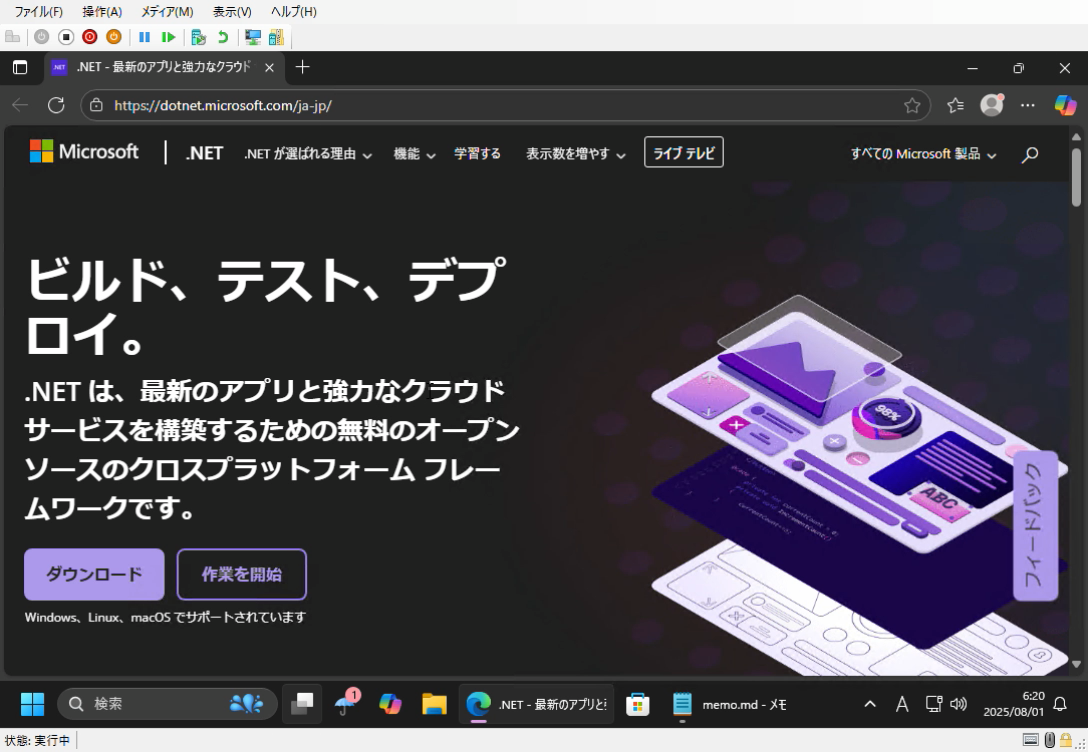Expand the .NET が選ばれる理由 dropdown
Viewport: 1088px width, 752px height.
coord(308,154)
